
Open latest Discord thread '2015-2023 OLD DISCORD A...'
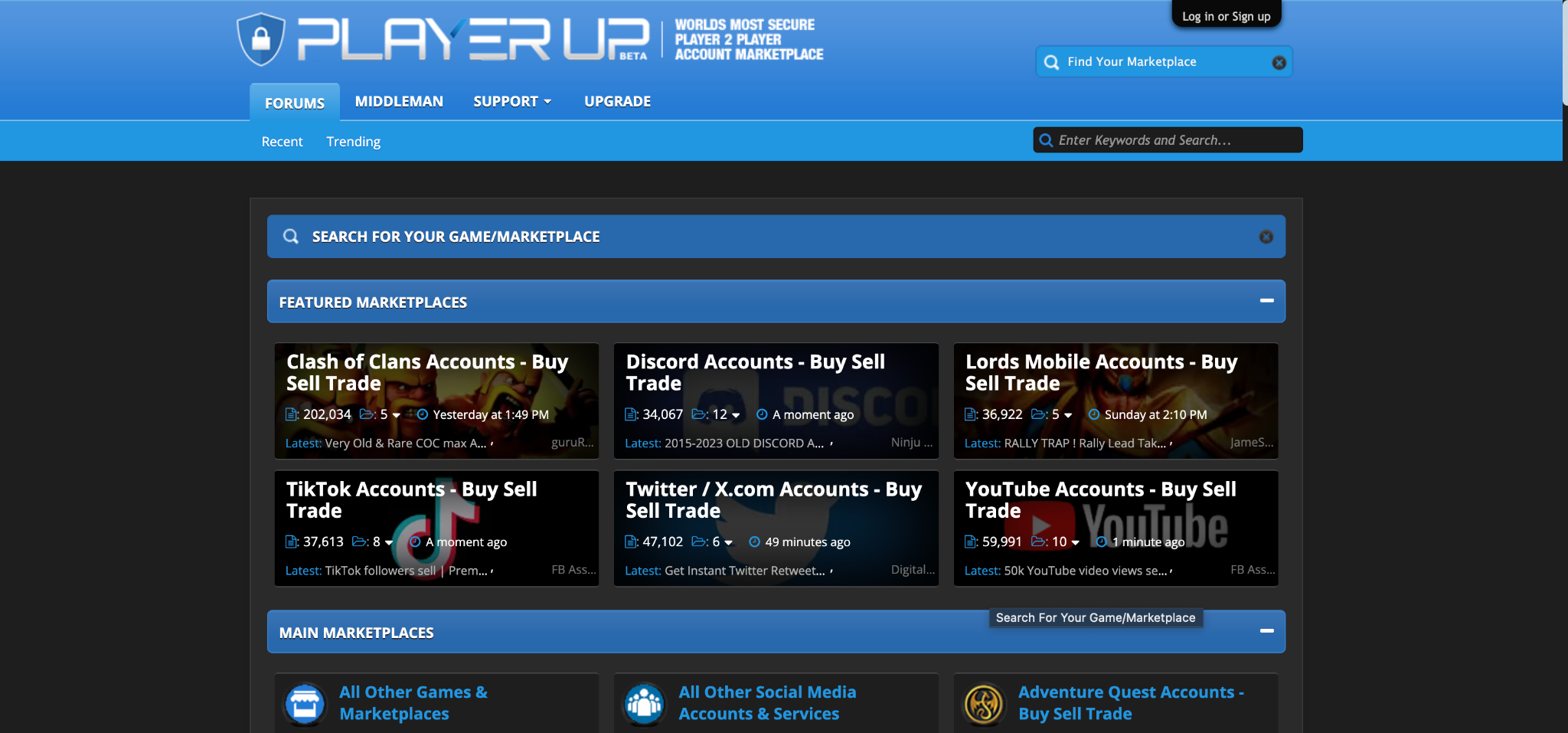(x=744, y=443)
